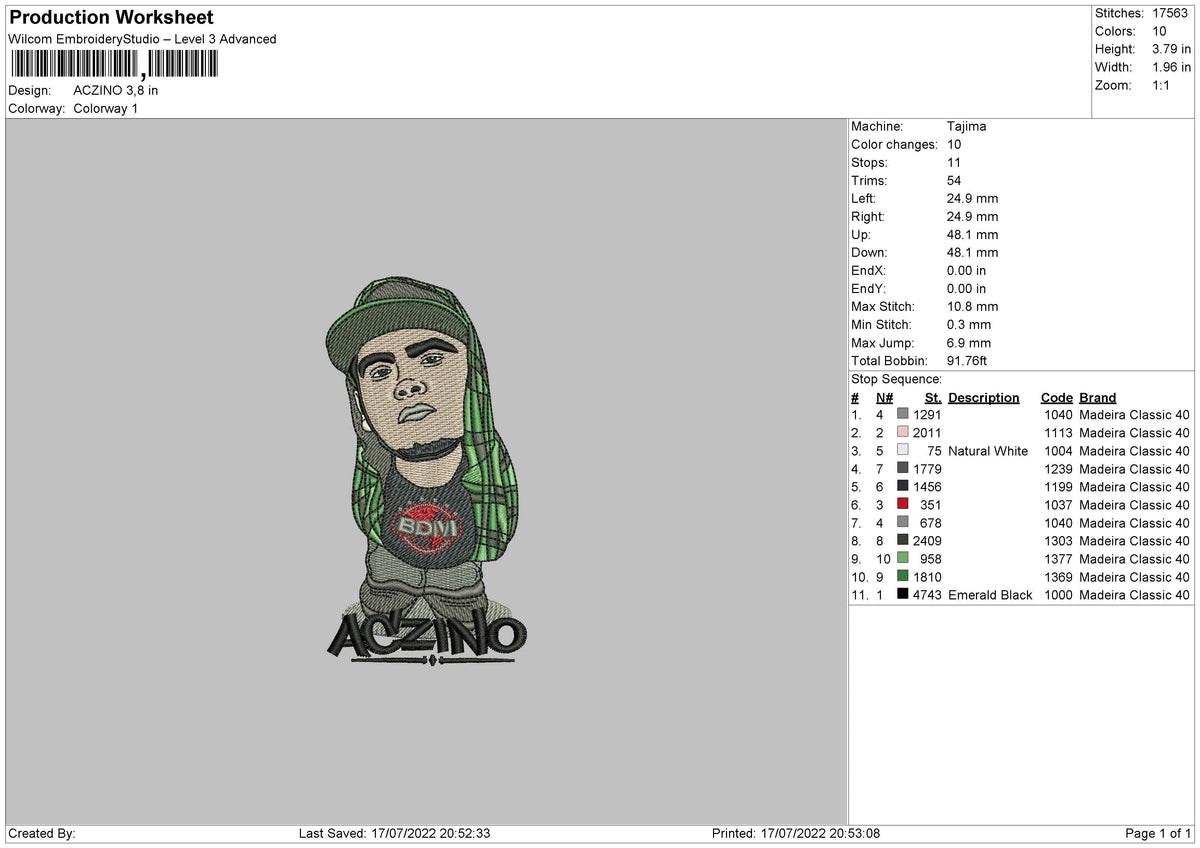Click the Min Stitch value '0.3 mm'
Viewport: 1200px width, 848px height.
tap(969, 324)
